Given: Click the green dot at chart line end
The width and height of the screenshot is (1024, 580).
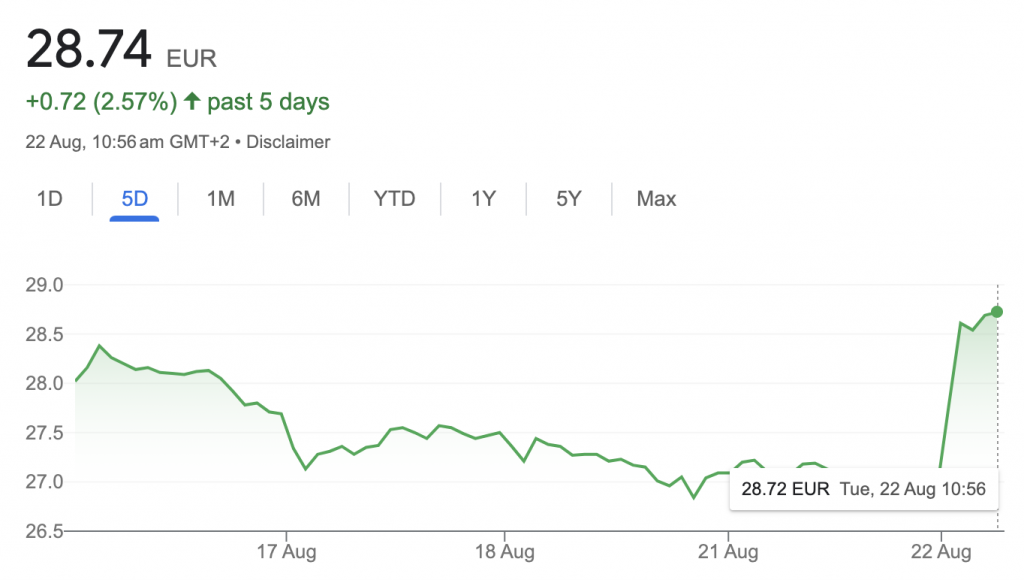Looking at the screenshot, I should tap(997, 312).
